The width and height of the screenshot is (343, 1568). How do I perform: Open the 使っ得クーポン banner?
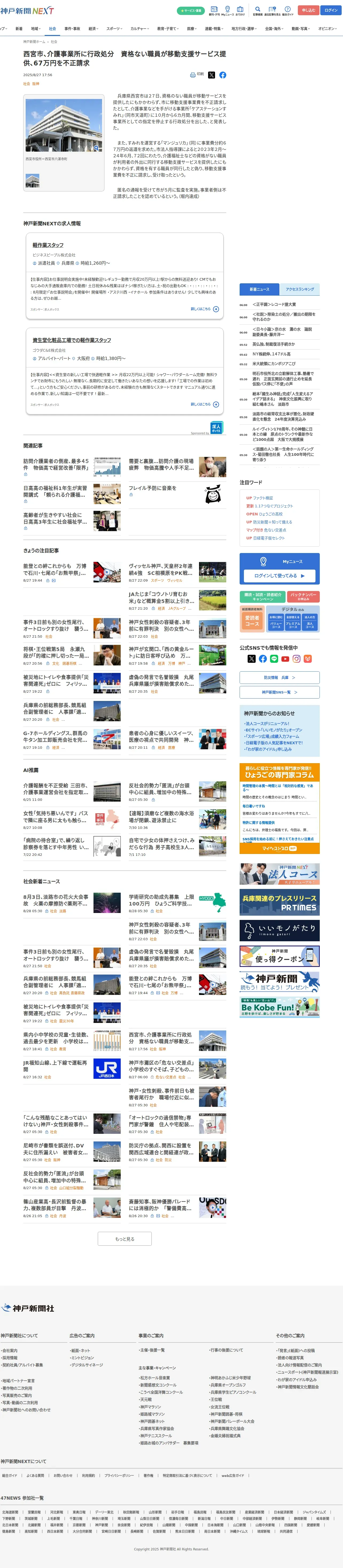279,957
